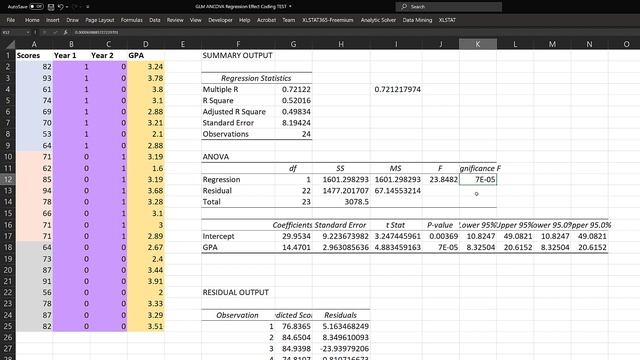Click the Regression SS value 1601.298293
This screenshot has width=640, height=360.
tap(341, 180)
